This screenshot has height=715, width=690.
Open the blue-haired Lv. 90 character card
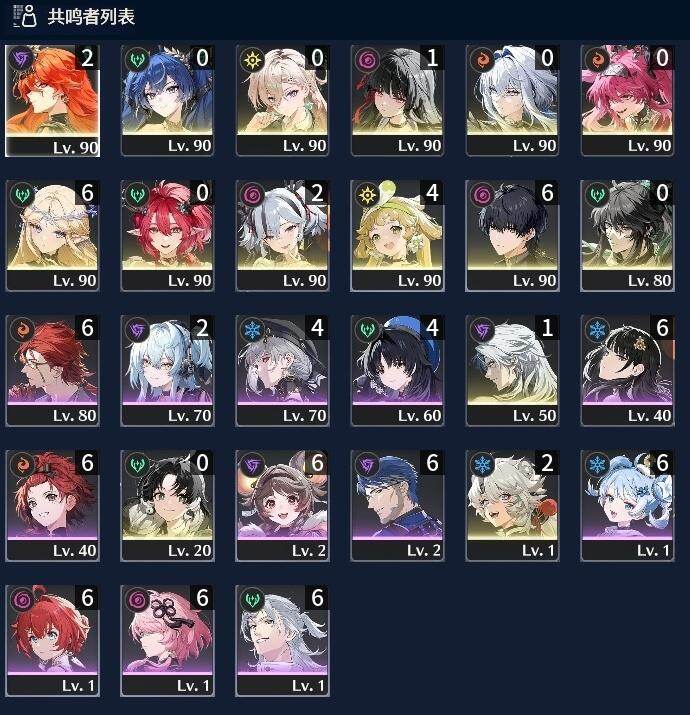[x=167, y=101]
